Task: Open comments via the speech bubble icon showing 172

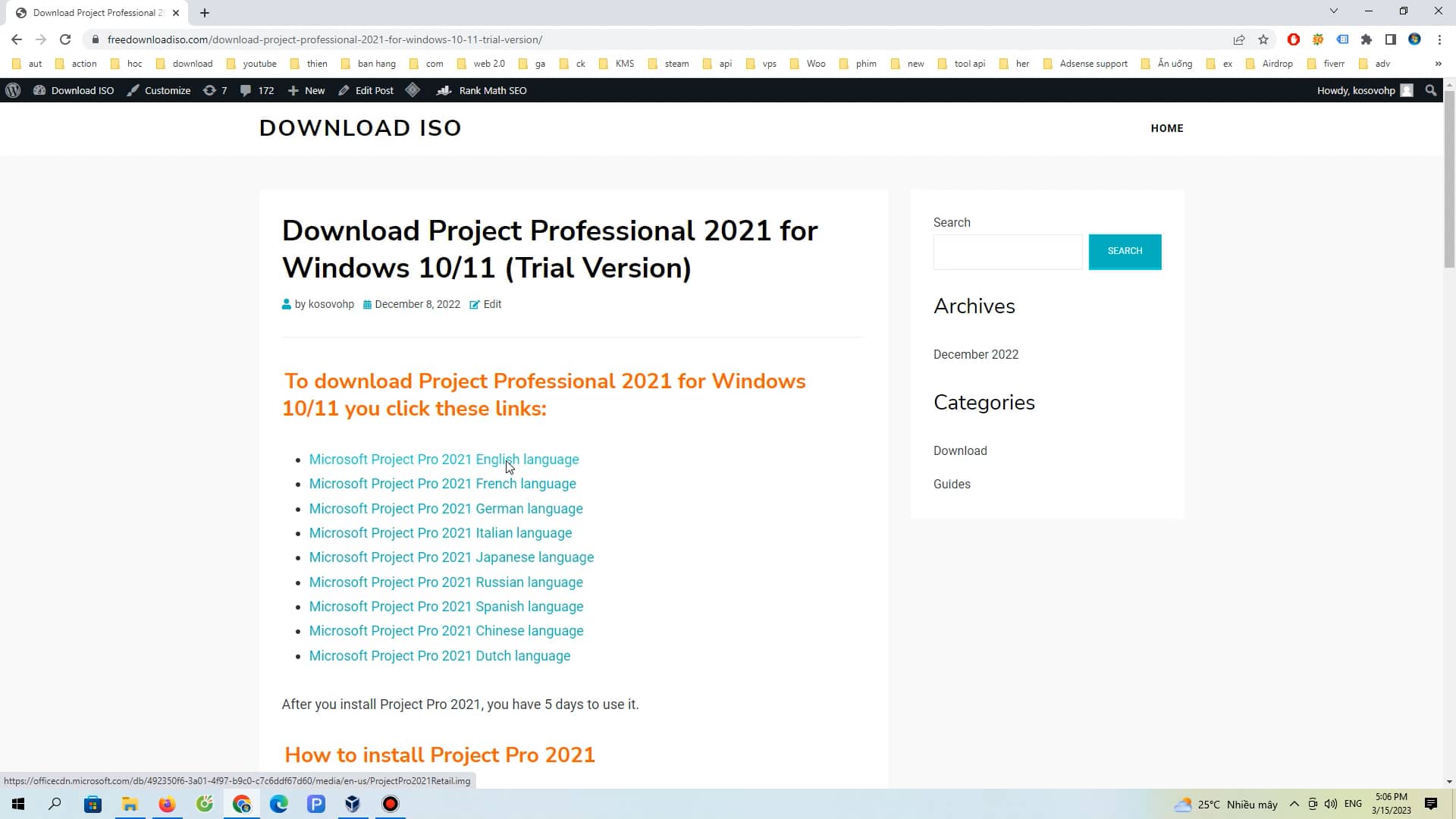Action: click(x=246, y=90)
